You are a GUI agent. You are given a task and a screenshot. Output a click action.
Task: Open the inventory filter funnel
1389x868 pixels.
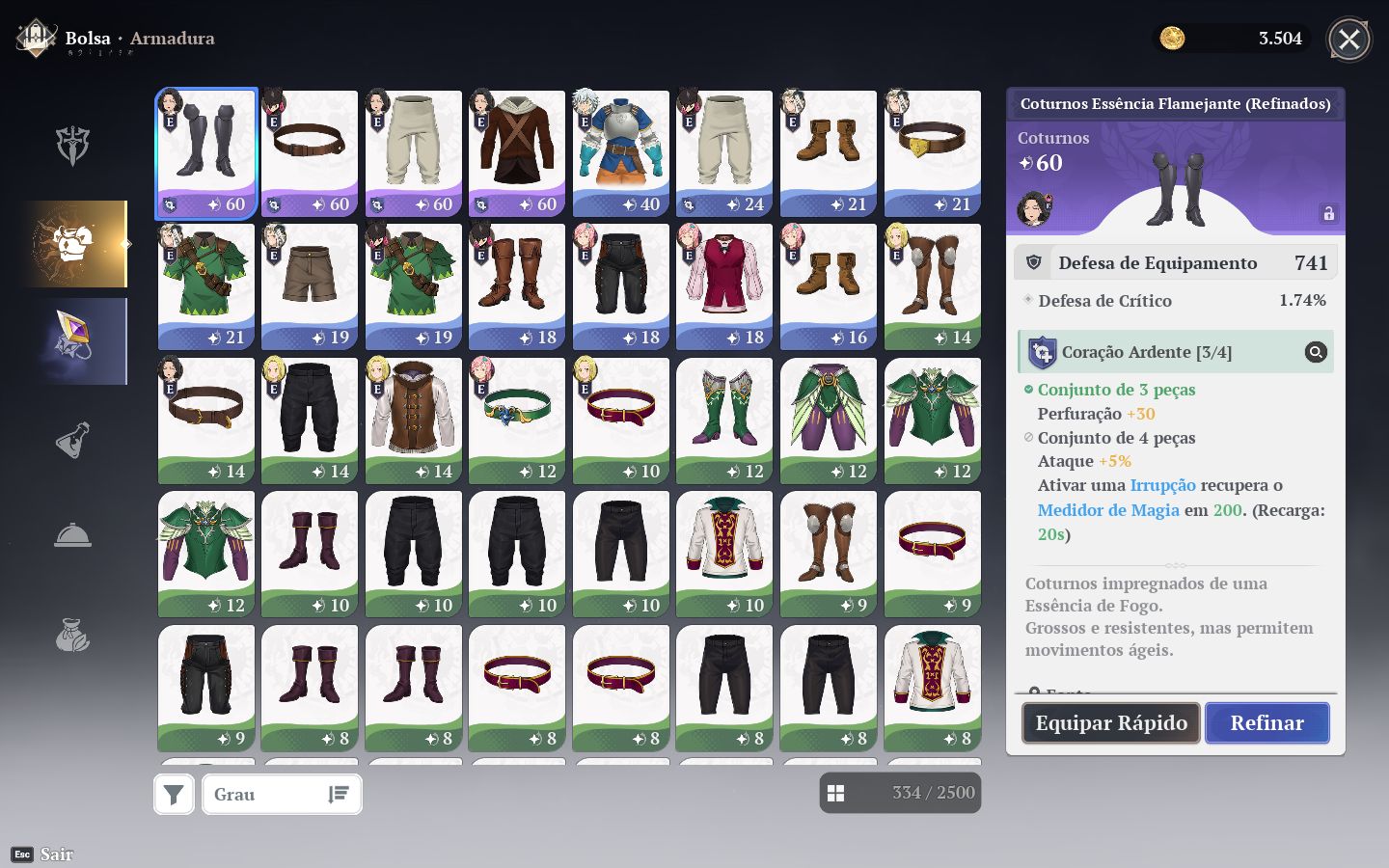click(174, 794)
